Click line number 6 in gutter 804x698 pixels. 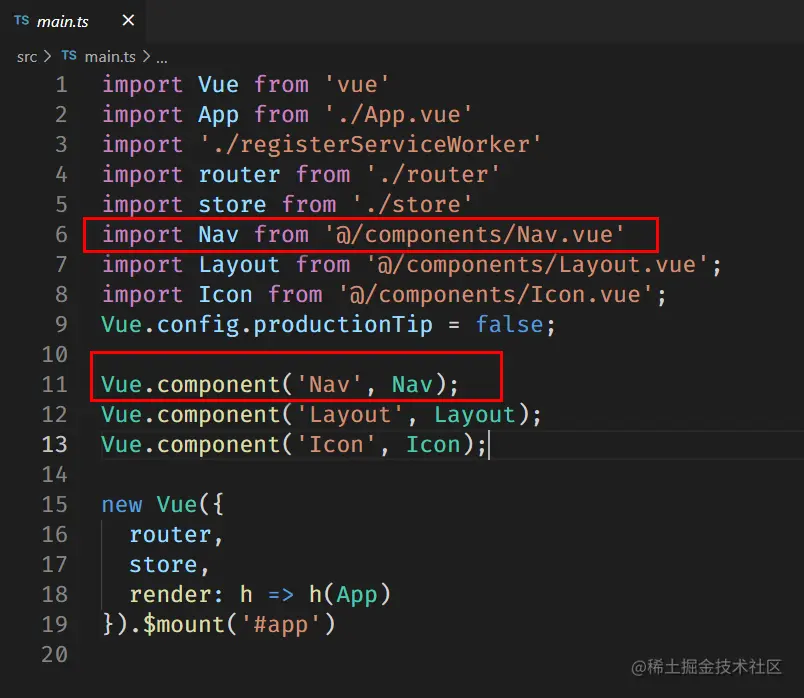[62, 234]
